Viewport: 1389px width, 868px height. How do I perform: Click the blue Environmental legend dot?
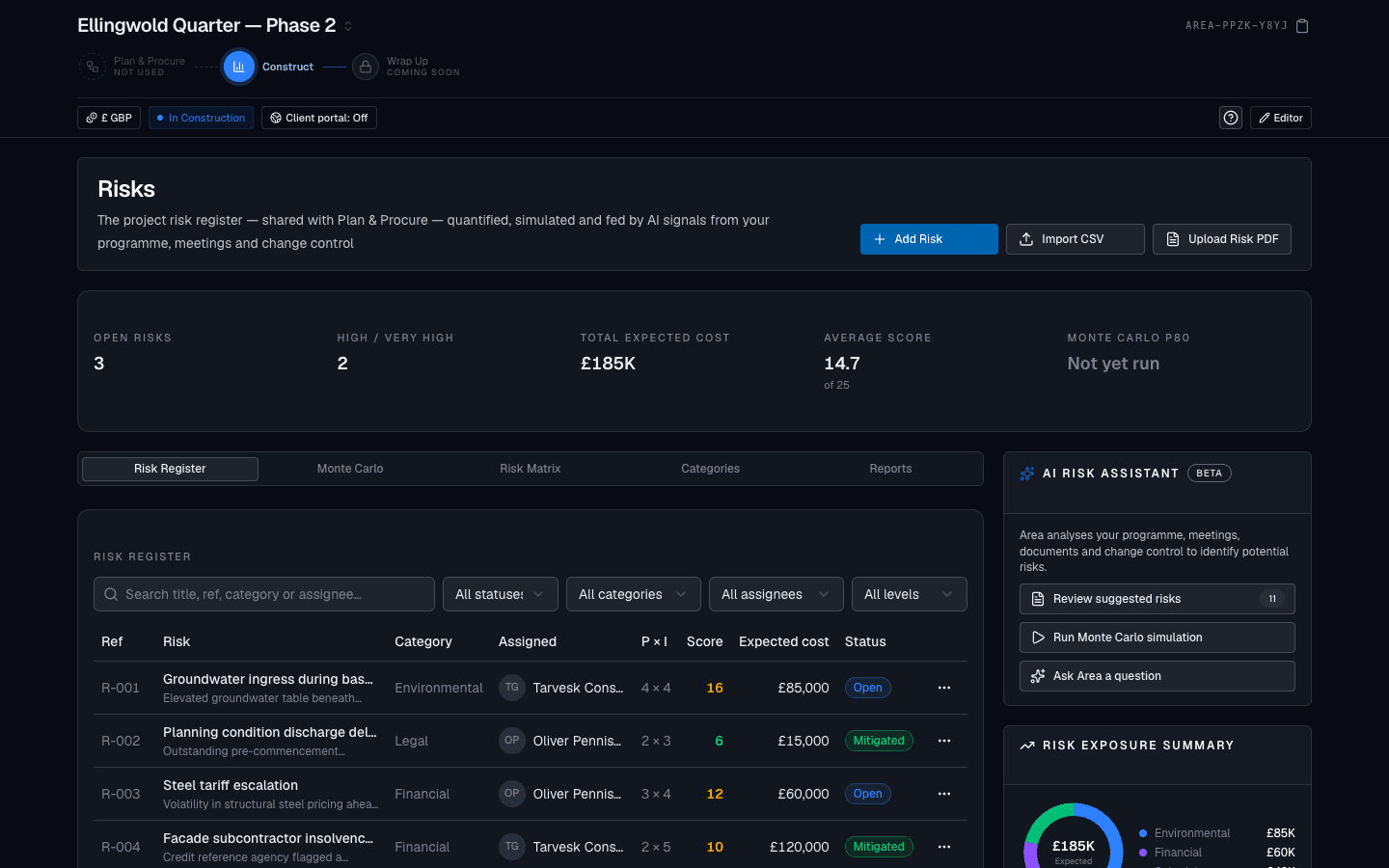(x=1143, y=833)
